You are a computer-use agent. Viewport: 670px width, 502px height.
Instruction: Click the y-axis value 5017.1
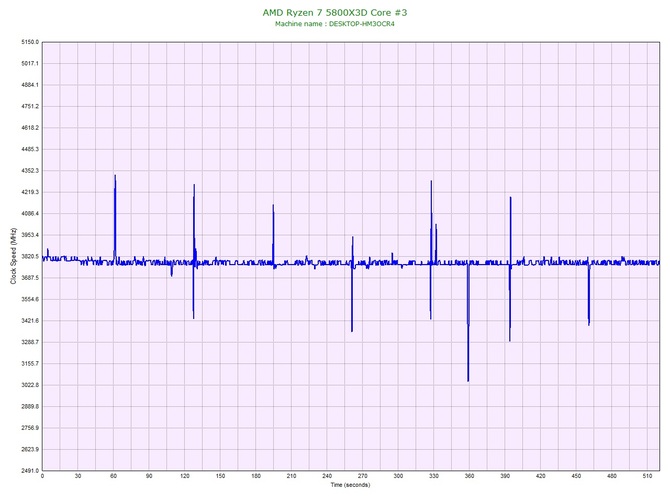pyautogui.click(x=30, y=63)
